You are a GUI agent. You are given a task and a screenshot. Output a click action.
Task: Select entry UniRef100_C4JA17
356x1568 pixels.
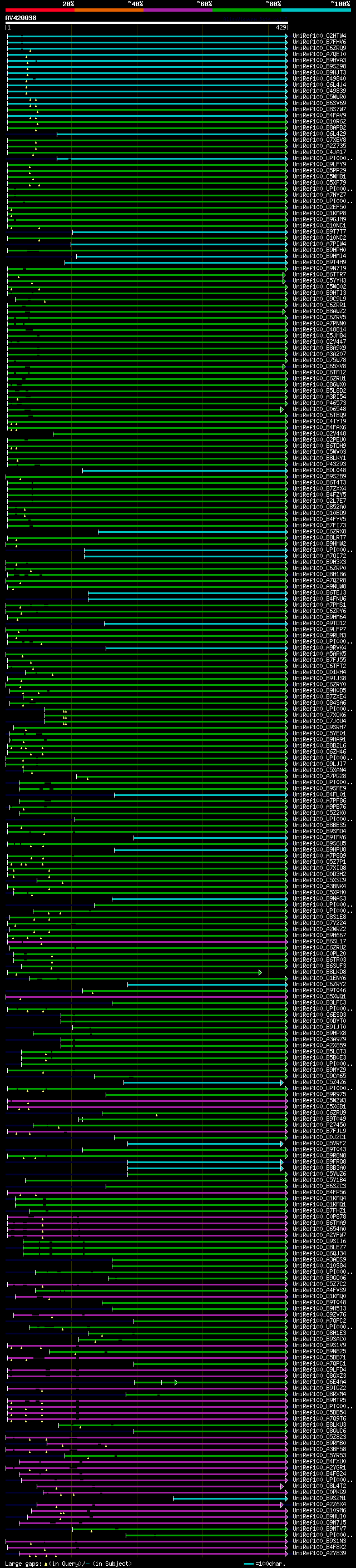point(319,152)
